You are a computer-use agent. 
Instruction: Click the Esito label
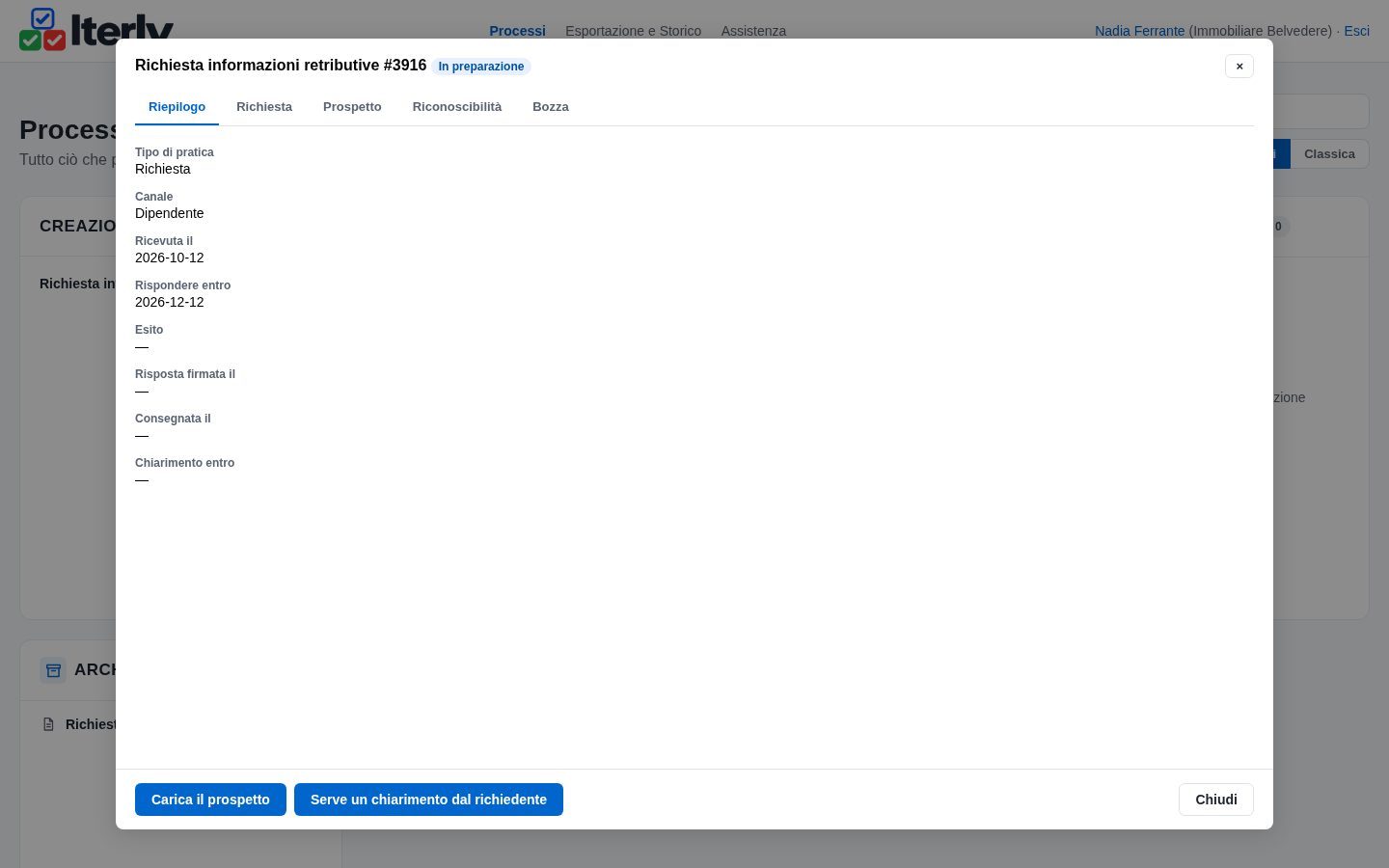tap(150, 330)
